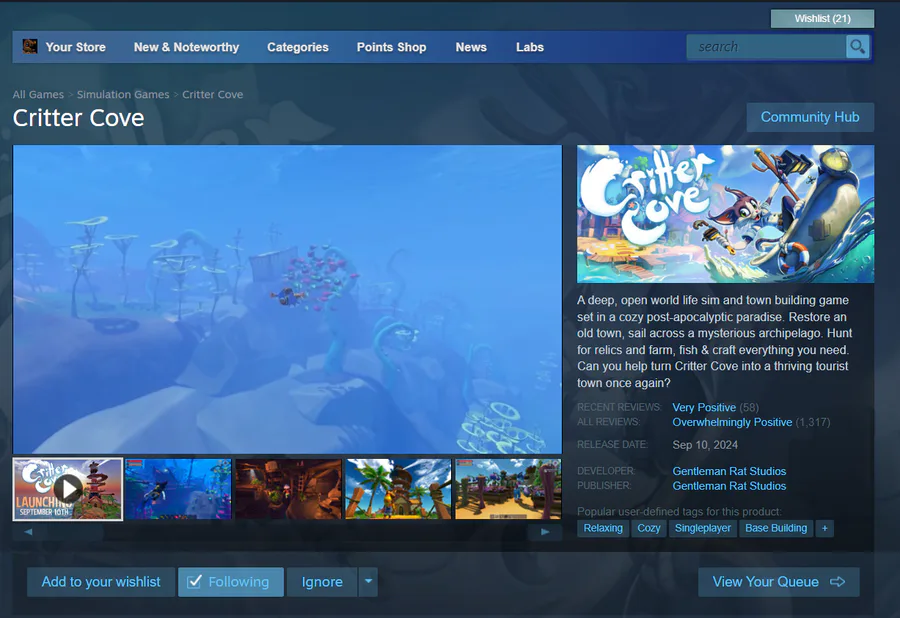Click the search magnifier icon
This screenshot has width=900, height=618.
point(858,46)
